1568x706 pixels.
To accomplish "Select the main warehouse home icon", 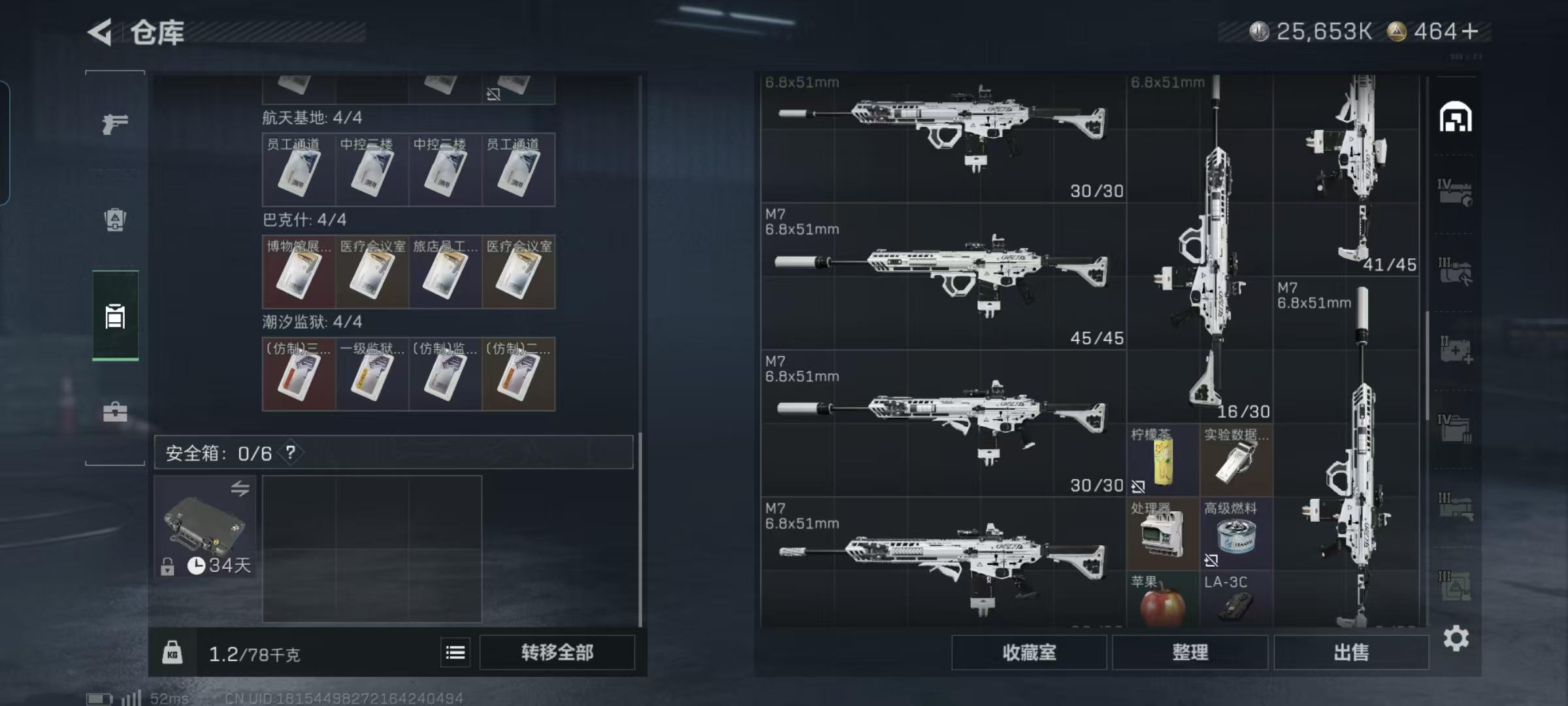I will (x=1456, y=117).
